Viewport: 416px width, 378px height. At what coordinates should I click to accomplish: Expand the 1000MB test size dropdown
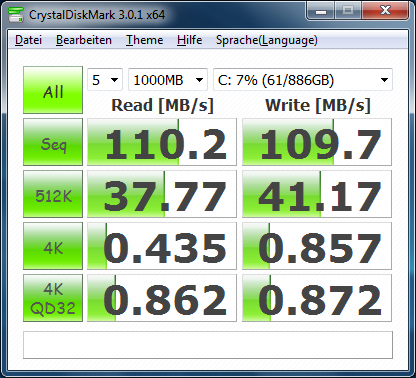pyautogui.click(x=168, y=80)
